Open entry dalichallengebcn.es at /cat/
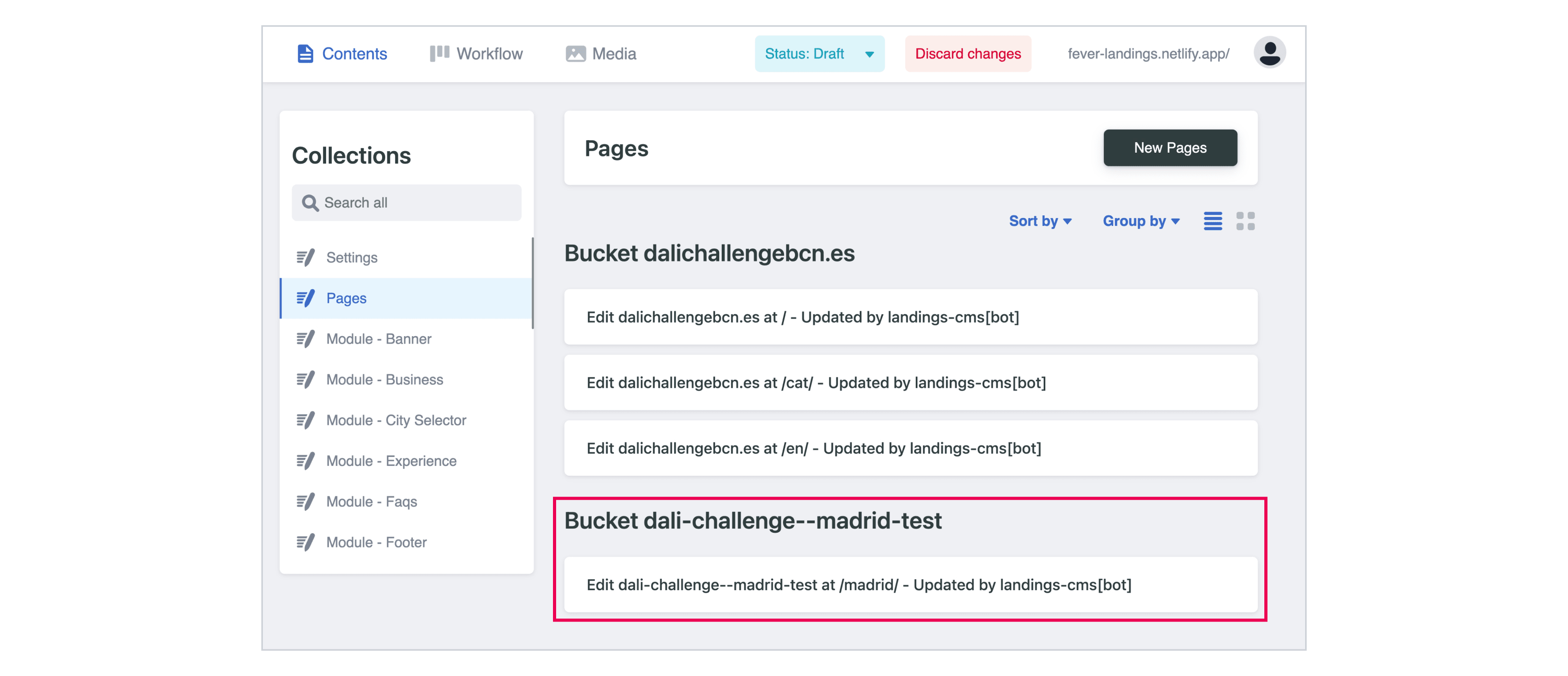Viewport: 1568px width, 676px height. pyautogui.click(x=910, y=383)
